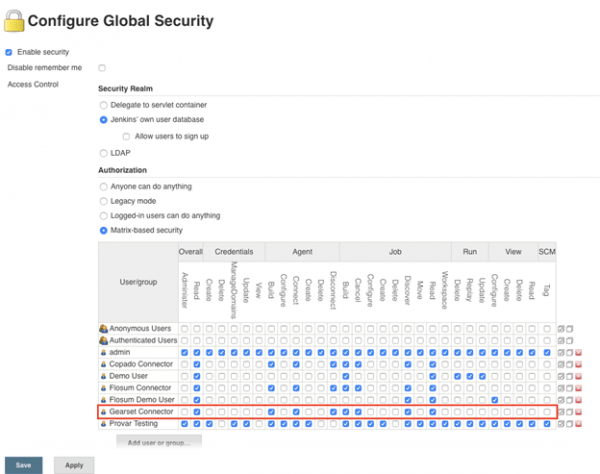Image resolution: width=600 pixels, height=474 pixels.
Task: Select Matrix-based security option
Action: [x=103, y=231]
